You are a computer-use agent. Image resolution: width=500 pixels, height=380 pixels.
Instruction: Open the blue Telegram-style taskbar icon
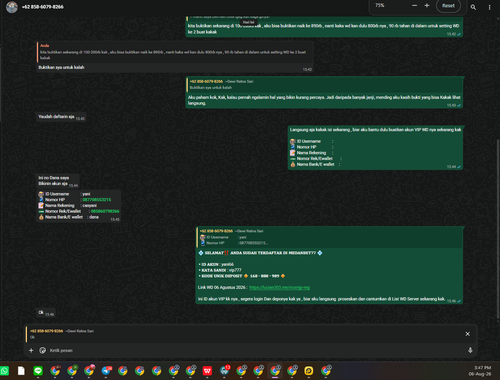[x=106, y=371]
